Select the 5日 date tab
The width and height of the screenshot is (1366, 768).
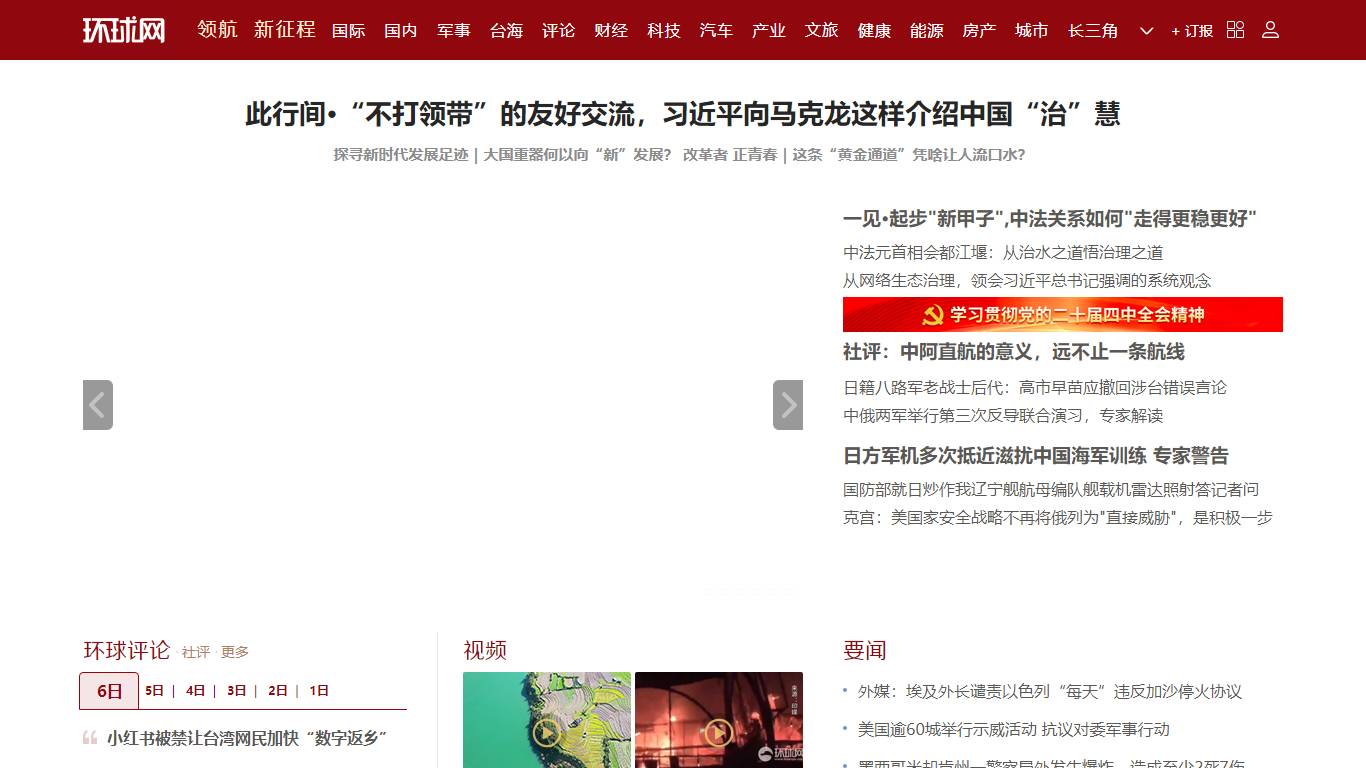click(153, 690)
